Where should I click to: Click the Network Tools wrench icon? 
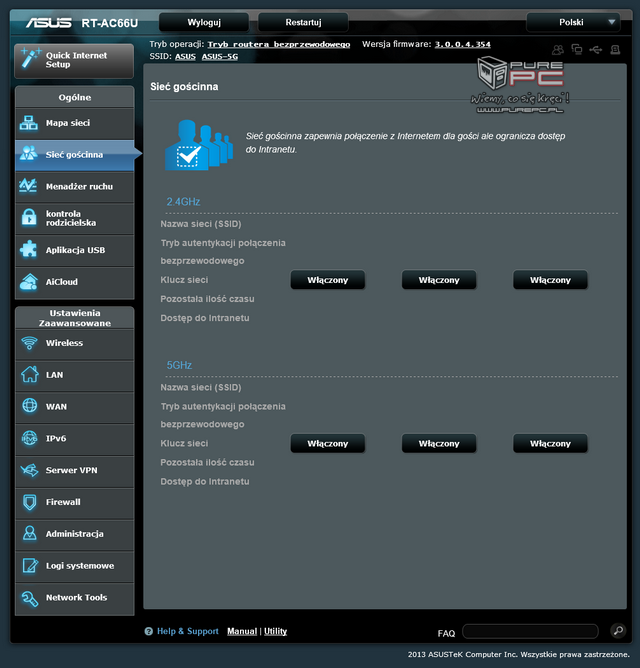click(29, 598)
